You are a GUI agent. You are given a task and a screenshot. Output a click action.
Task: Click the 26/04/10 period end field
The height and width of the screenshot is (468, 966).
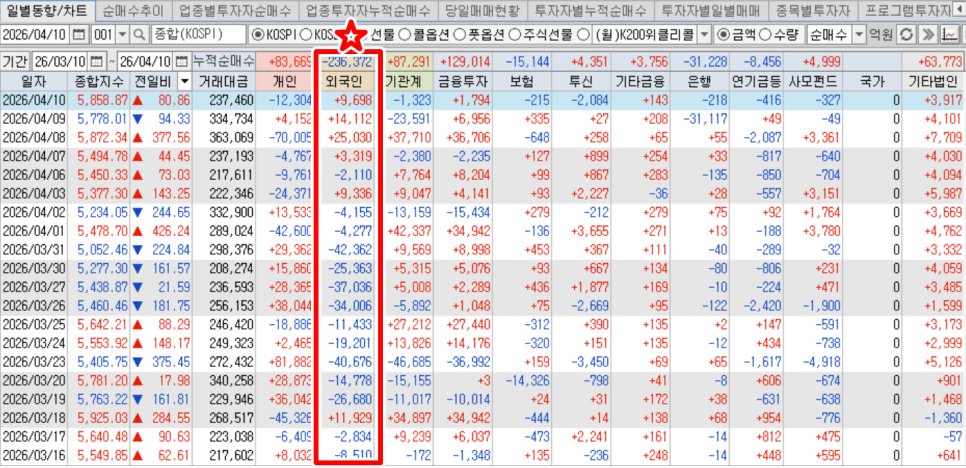[145, 62]
